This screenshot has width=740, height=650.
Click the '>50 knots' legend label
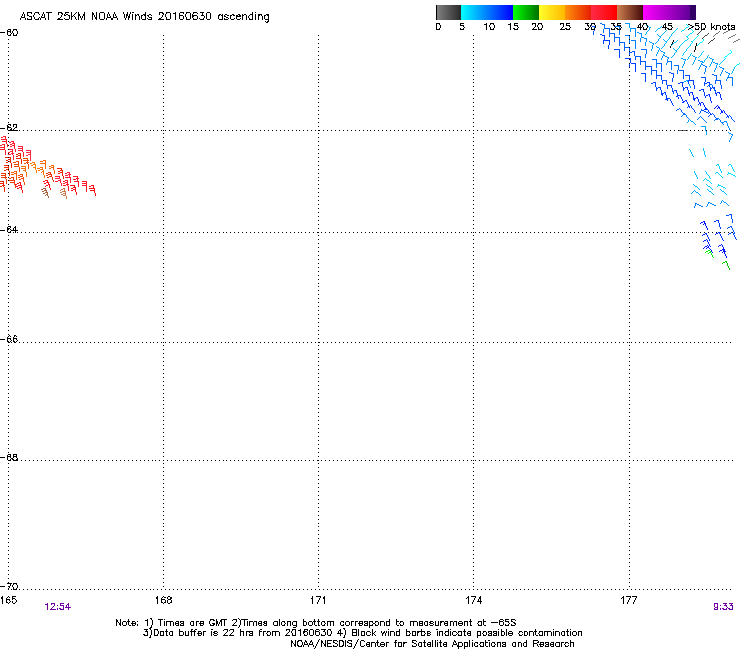pyautogui.click(x=711, y=27)
